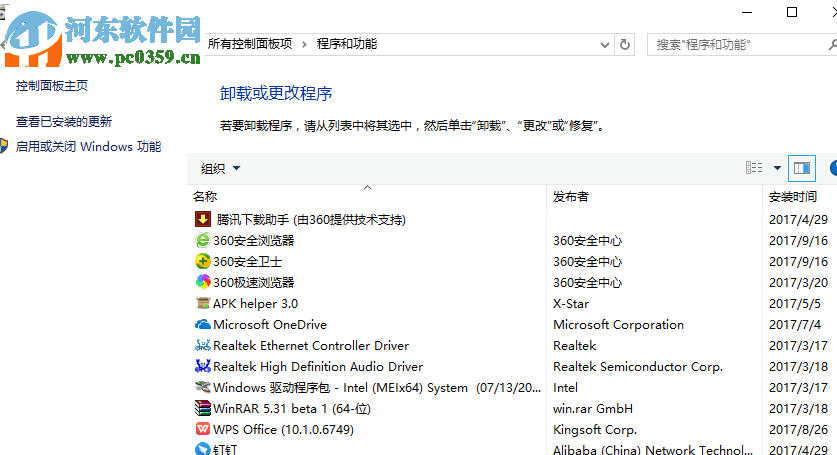Click the 360安全浏览器 icon
This screenshot has width=837, height=455.
coord(202,240)
